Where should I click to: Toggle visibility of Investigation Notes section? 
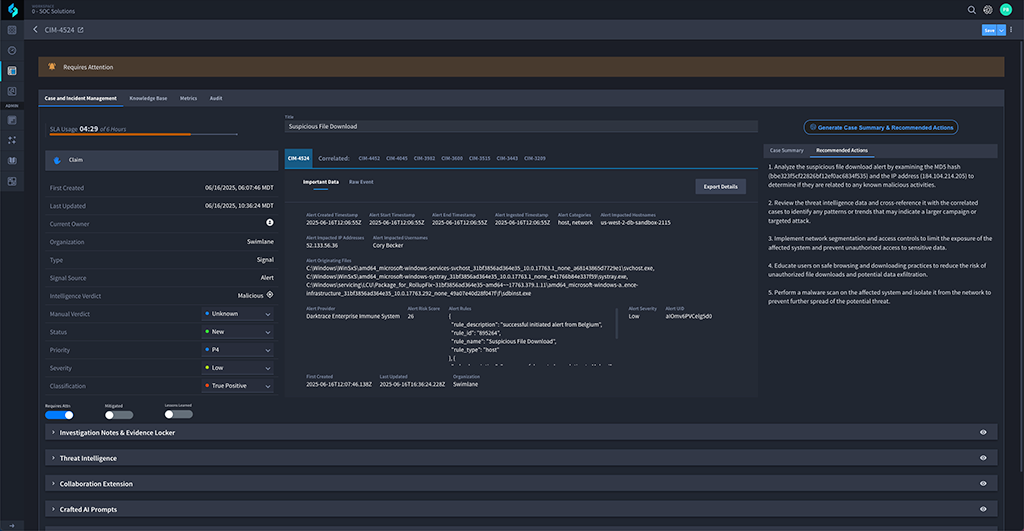pos(983,432)
